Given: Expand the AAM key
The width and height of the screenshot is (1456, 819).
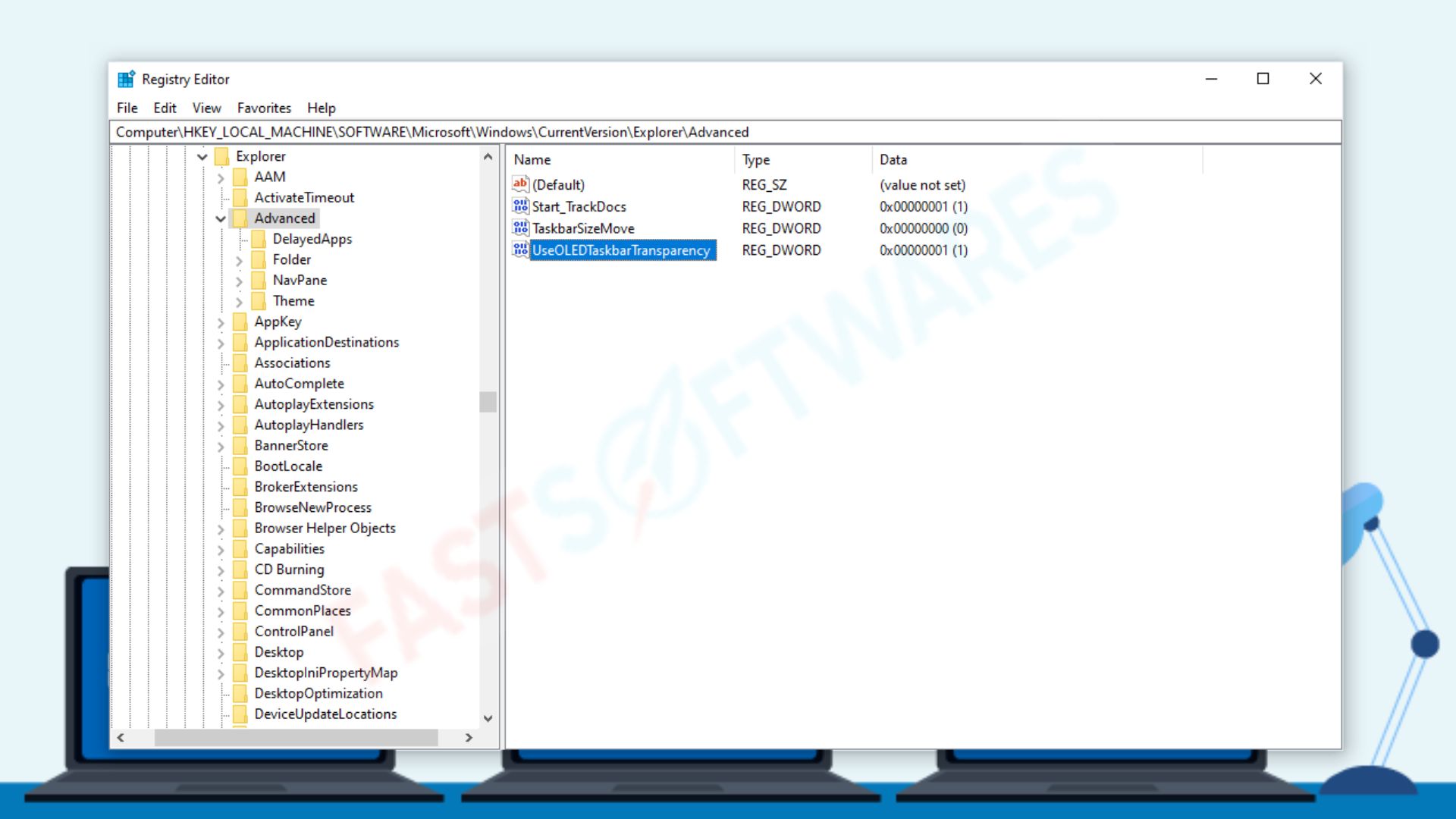Looking at the screenshot, I should pos(221,177).
